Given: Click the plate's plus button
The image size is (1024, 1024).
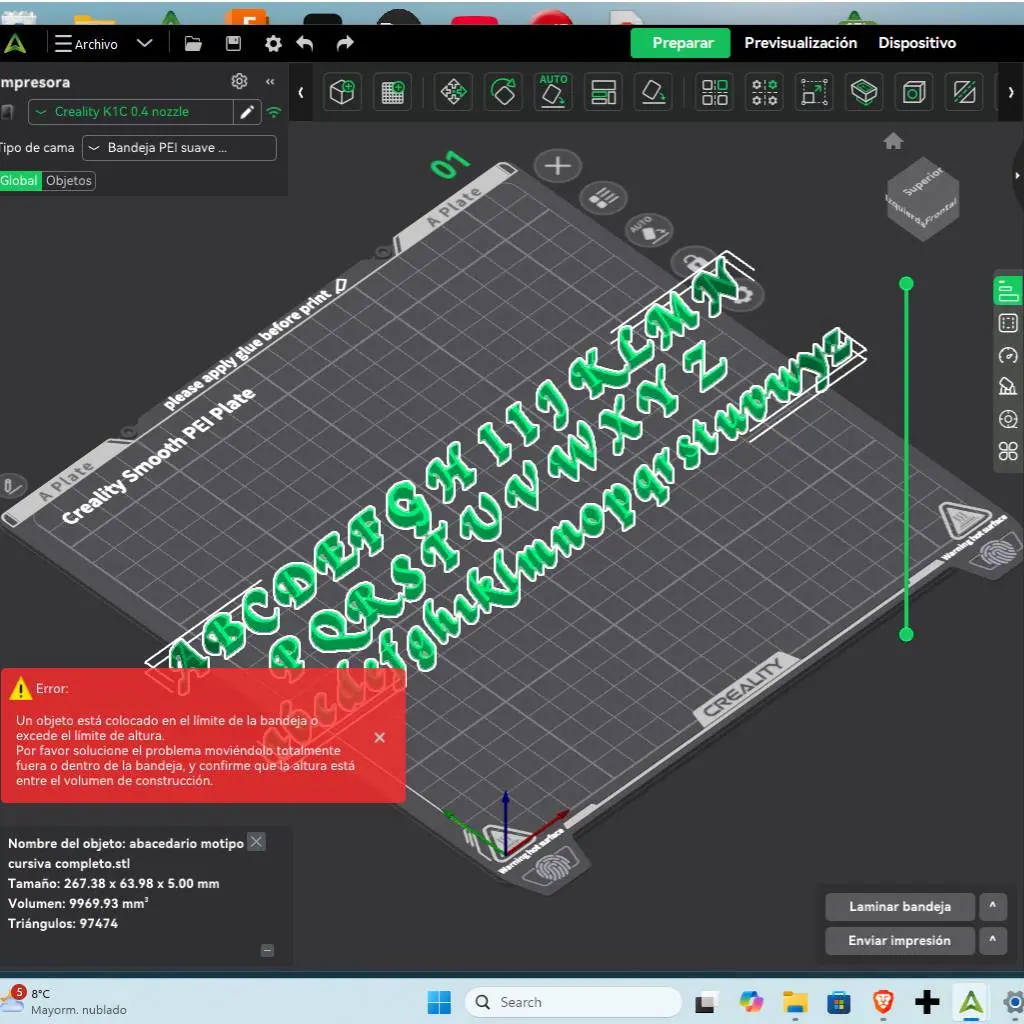Looking at the screenshot, I should point(558,166).
